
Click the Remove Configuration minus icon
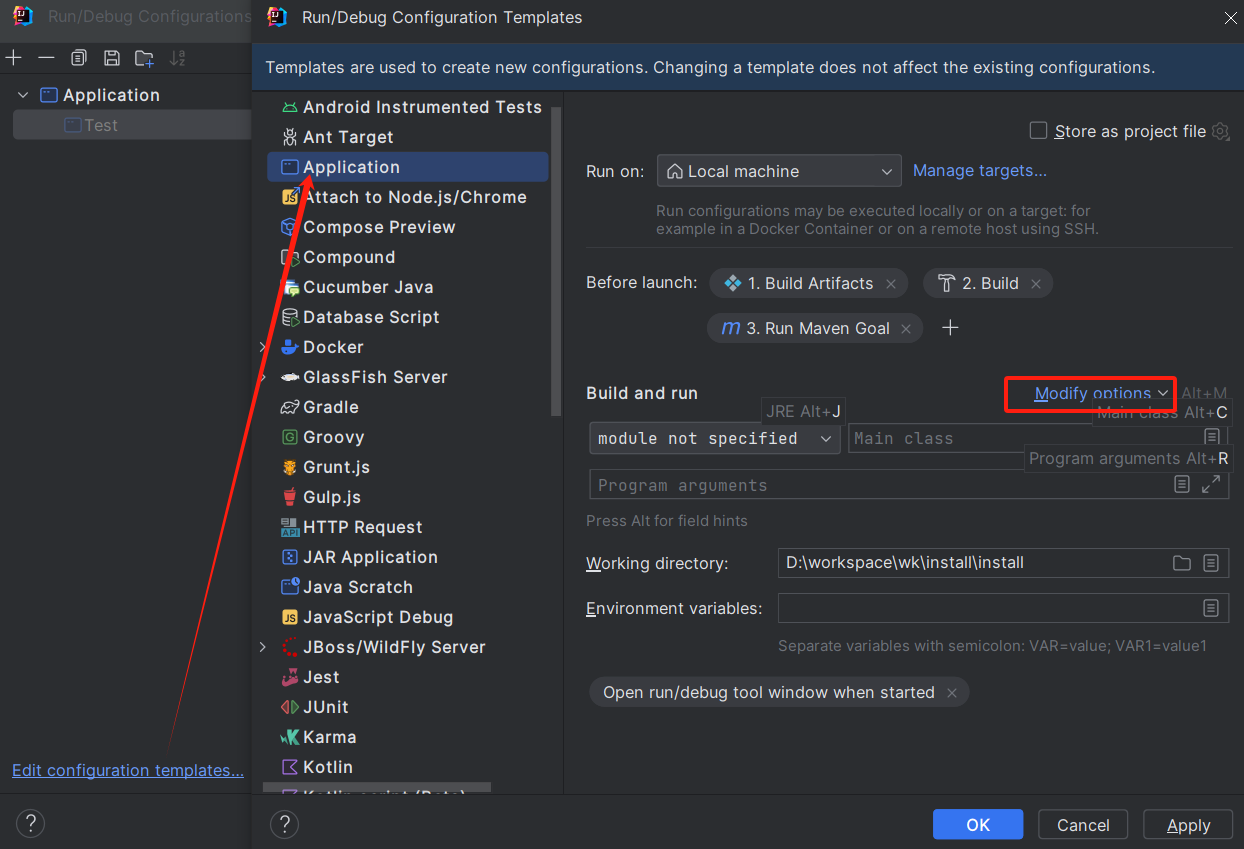[46, 58]
